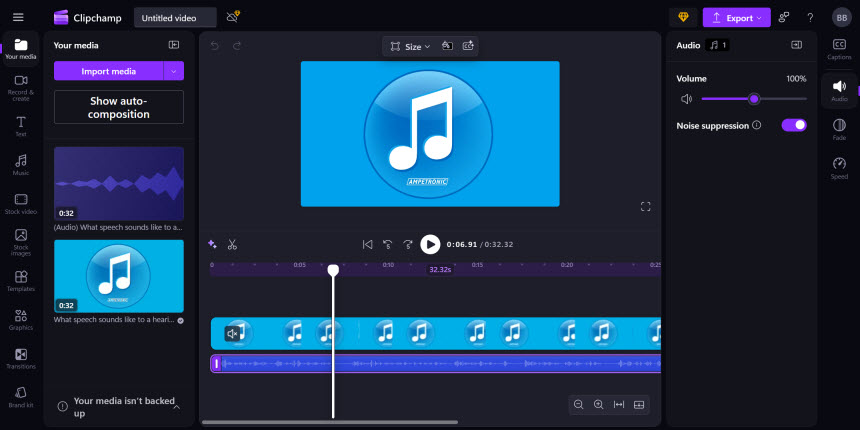Unmute the video clip track

(x=232, y=333)
